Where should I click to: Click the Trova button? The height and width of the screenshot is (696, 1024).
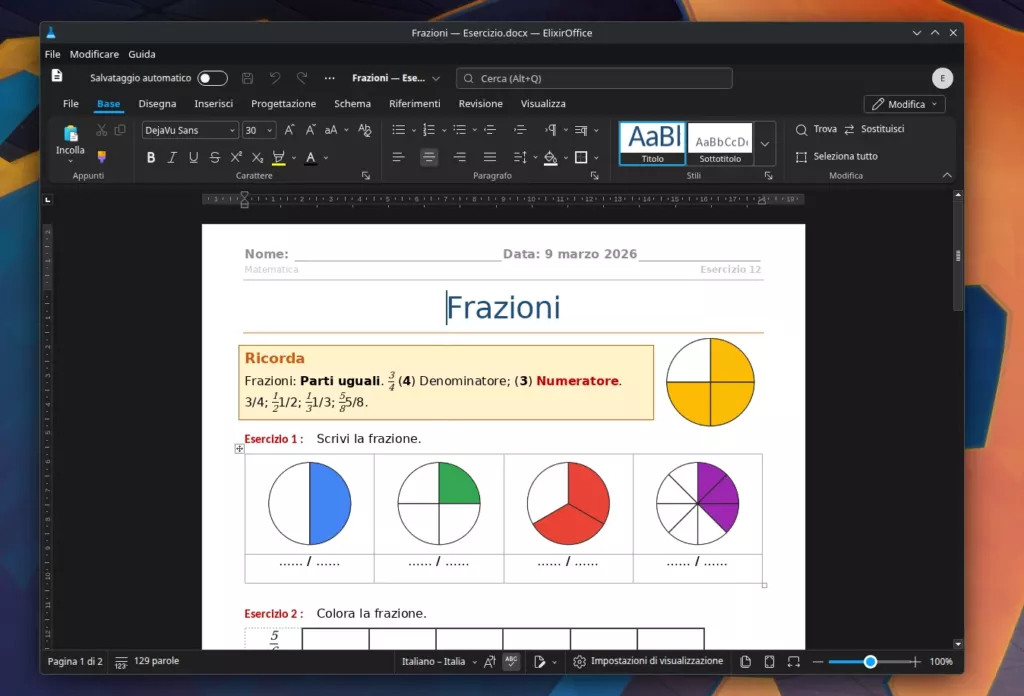tap(816, 129)
